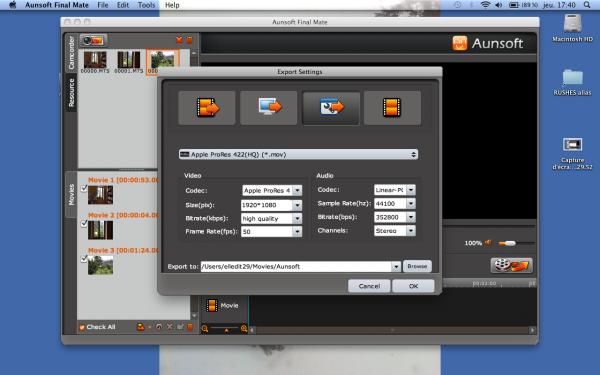Image resolution: width=600 pixels, height=375 pixels.
Task: Toggle the Movie 3 checkbox
Action: click(84, 259)
